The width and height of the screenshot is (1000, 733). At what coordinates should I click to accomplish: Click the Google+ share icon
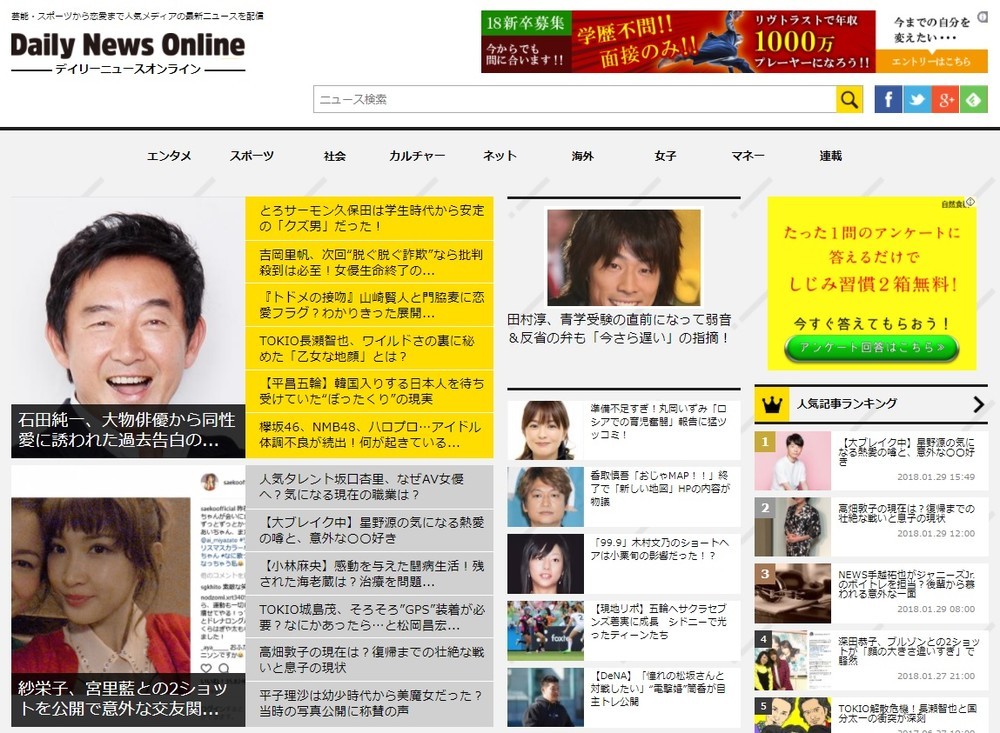945,98
